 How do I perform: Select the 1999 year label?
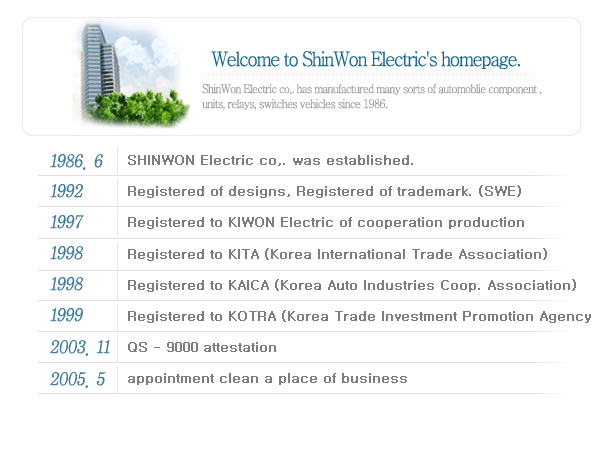click(67, 315)
